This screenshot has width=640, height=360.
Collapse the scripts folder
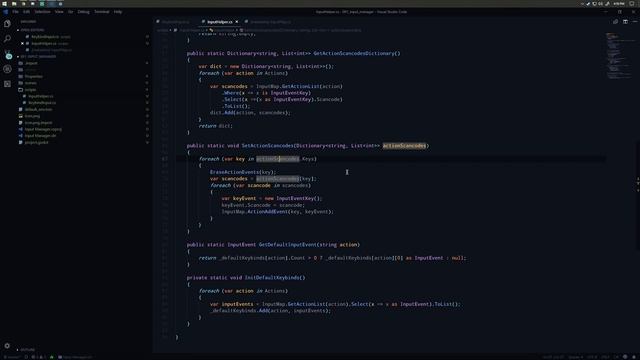coord(31,90)
